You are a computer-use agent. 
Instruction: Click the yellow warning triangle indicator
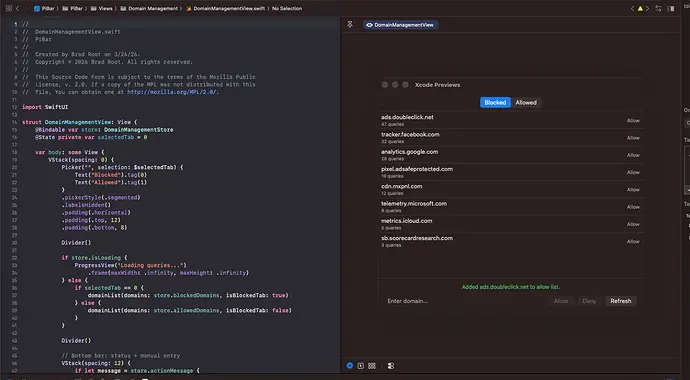pyautogui.click(x=640, y=8)
